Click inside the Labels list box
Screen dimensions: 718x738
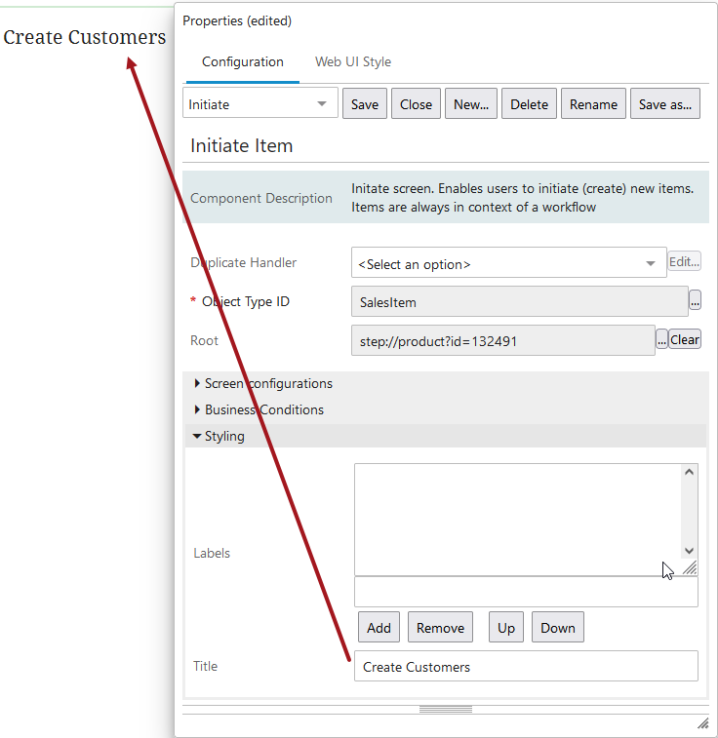(x=518, y=519)
